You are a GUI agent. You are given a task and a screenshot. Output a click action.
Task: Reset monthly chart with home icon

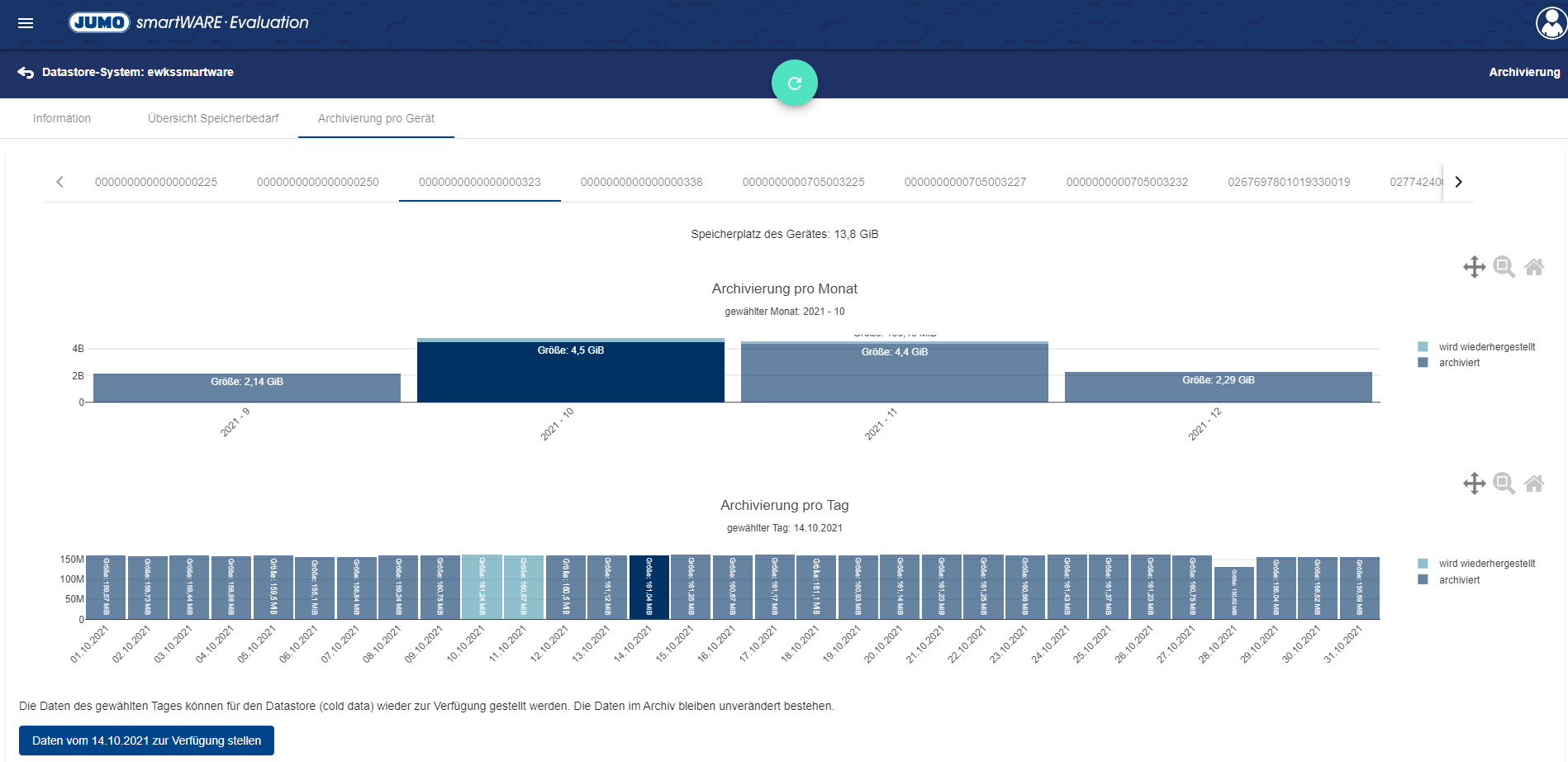point(1533,267)
